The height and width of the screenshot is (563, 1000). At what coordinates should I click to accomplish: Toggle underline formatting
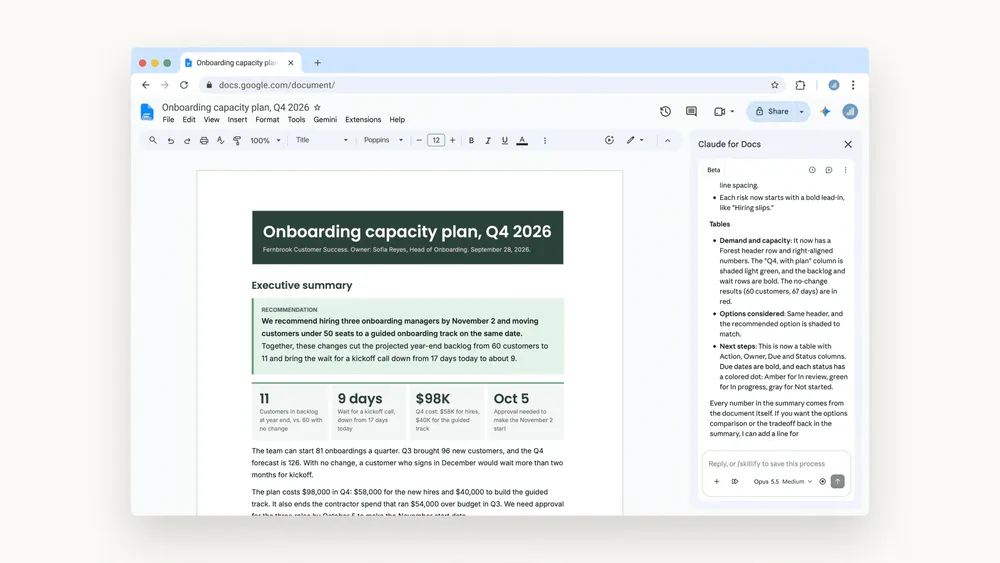click(504, 140)
